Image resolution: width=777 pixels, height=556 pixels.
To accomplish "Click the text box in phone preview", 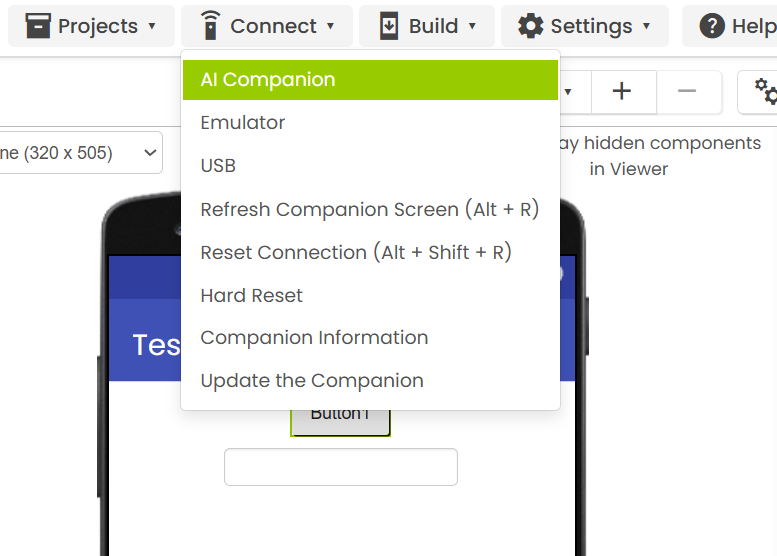I will click(x=340, y=467).
